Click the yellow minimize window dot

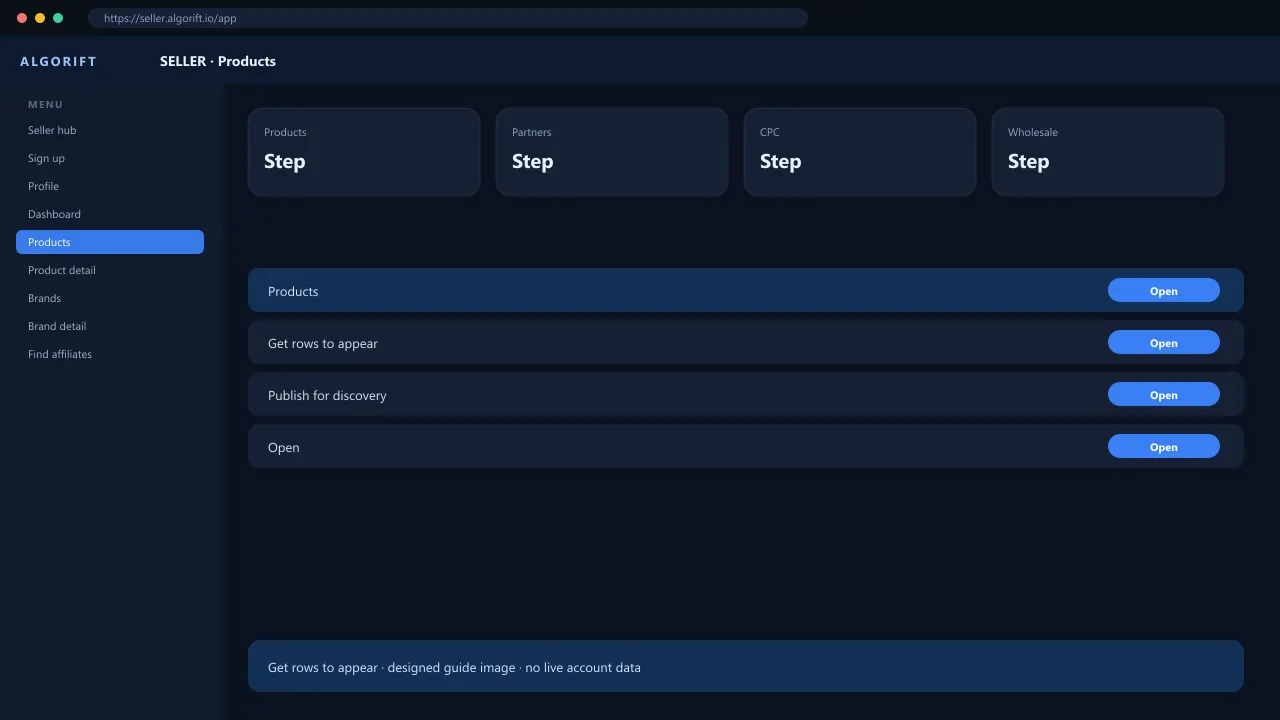click(x=40, y=18)
